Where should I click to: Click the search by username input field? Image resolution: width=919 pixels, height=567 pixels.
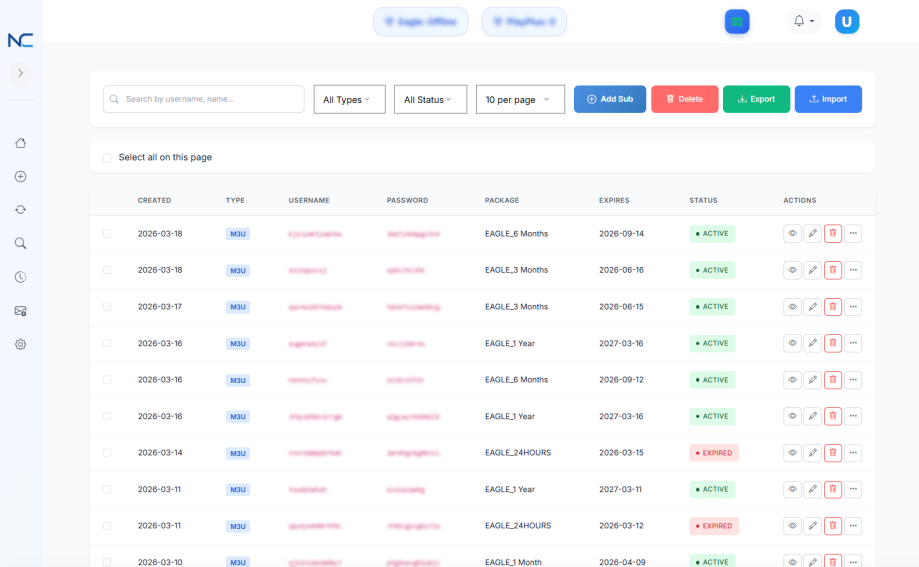coord(204,99)
